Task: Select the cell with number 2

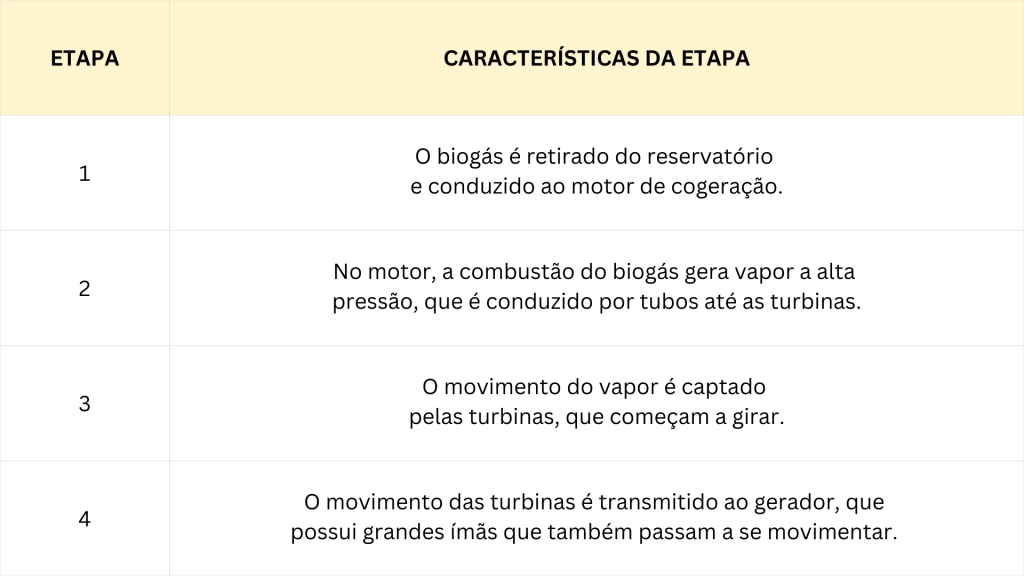Action: (x=85, y=288)
